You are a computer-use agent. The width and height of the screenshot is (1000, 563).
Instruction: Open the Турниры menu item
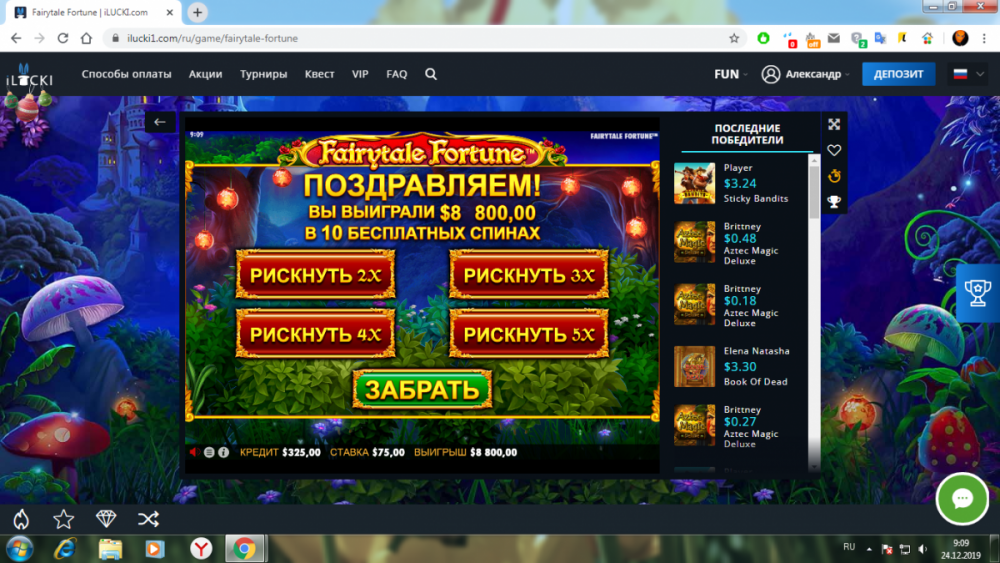[263, 74]
